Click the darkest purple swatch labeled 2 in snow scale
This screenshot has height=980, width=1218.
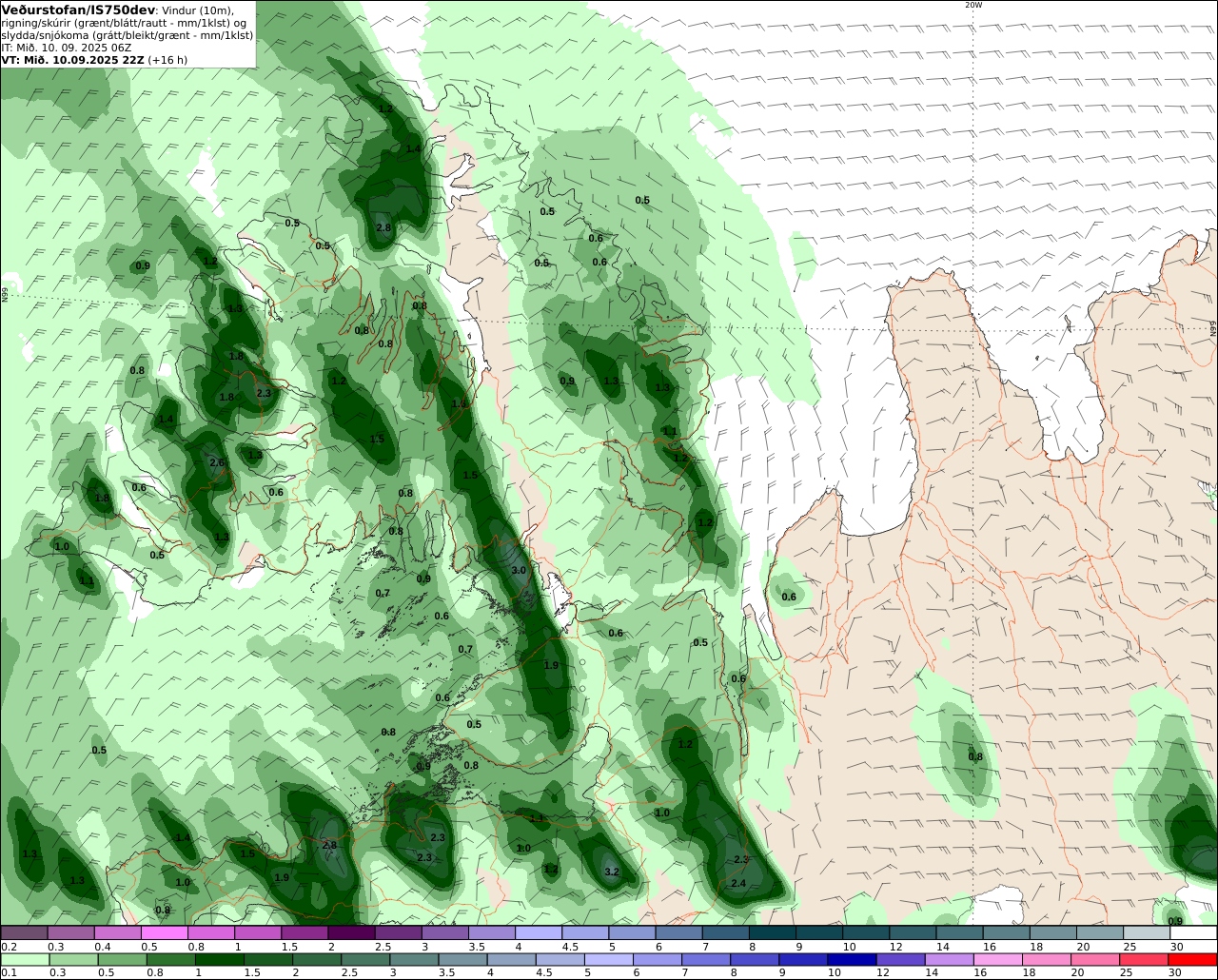click(x=351, y=932)
